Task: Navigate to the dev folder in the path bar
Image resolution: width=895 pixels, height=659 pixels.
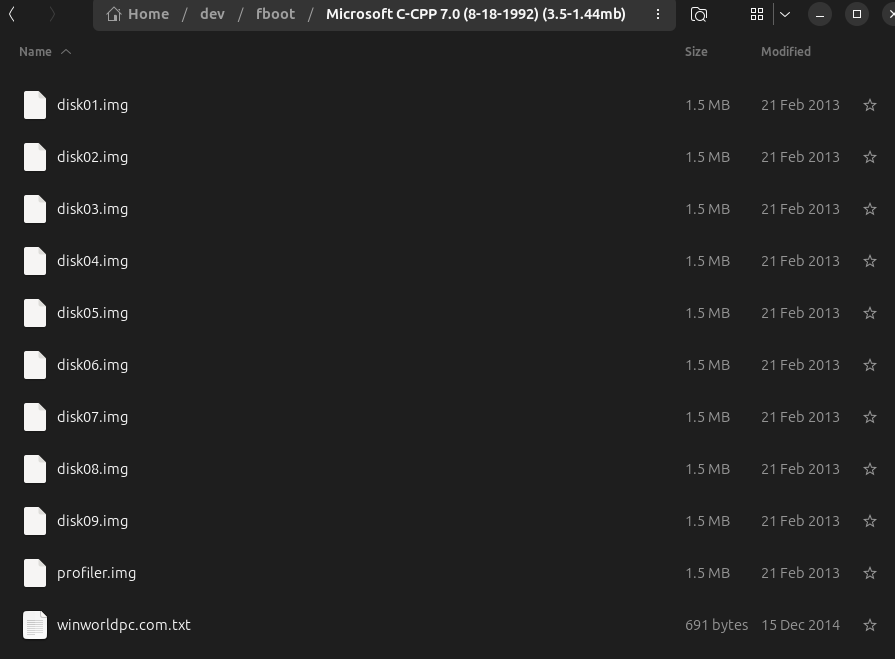Action: tap(212, 14)
